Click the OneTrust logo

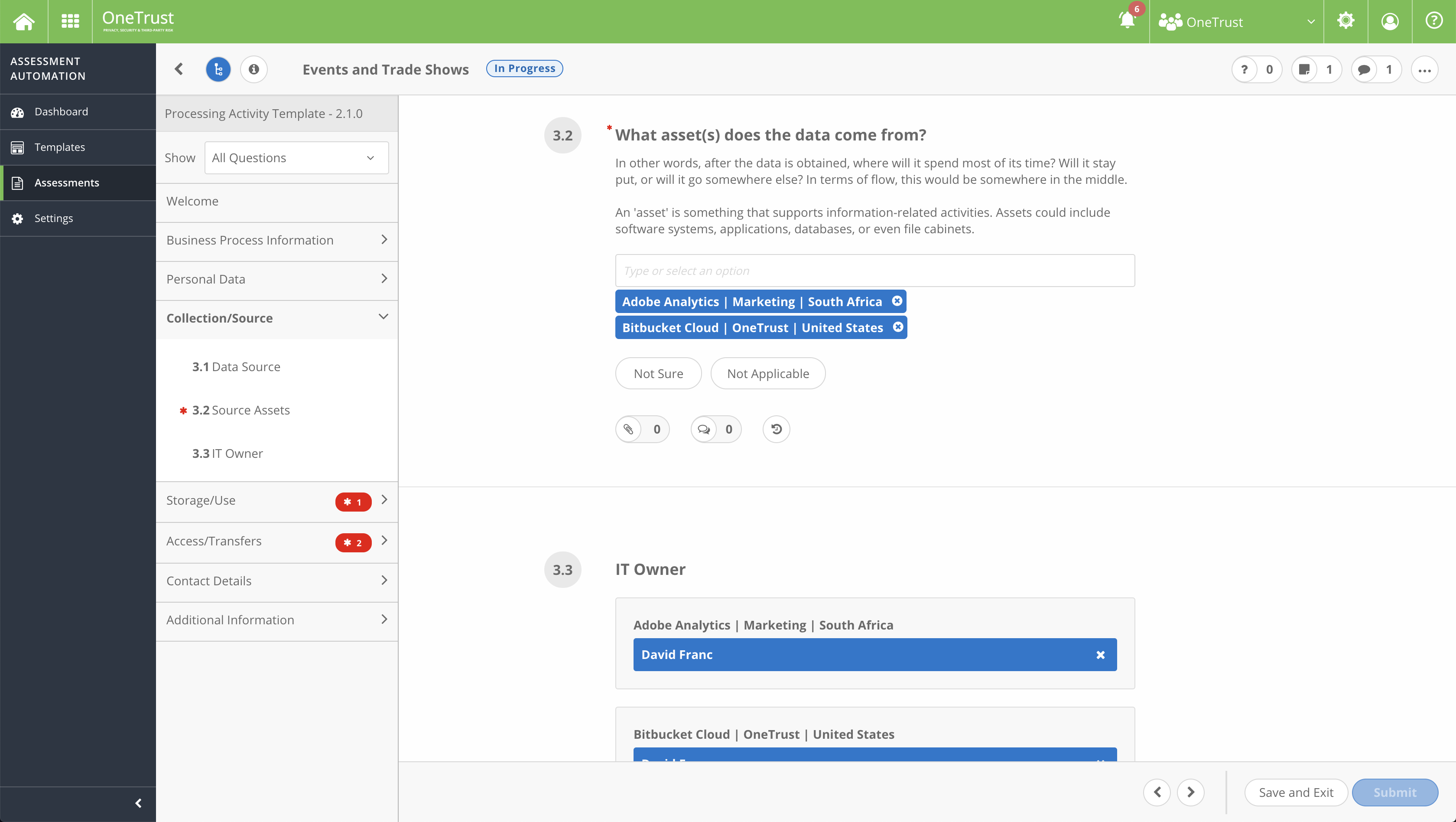[138, 21]
